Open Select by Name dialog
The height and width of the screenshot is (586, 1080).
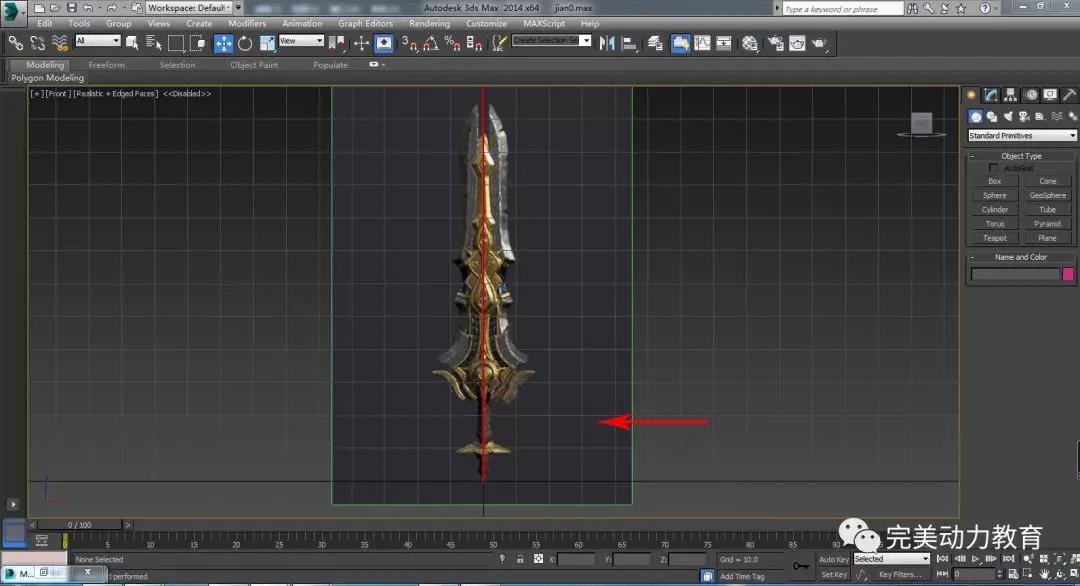tap(154, 43)
